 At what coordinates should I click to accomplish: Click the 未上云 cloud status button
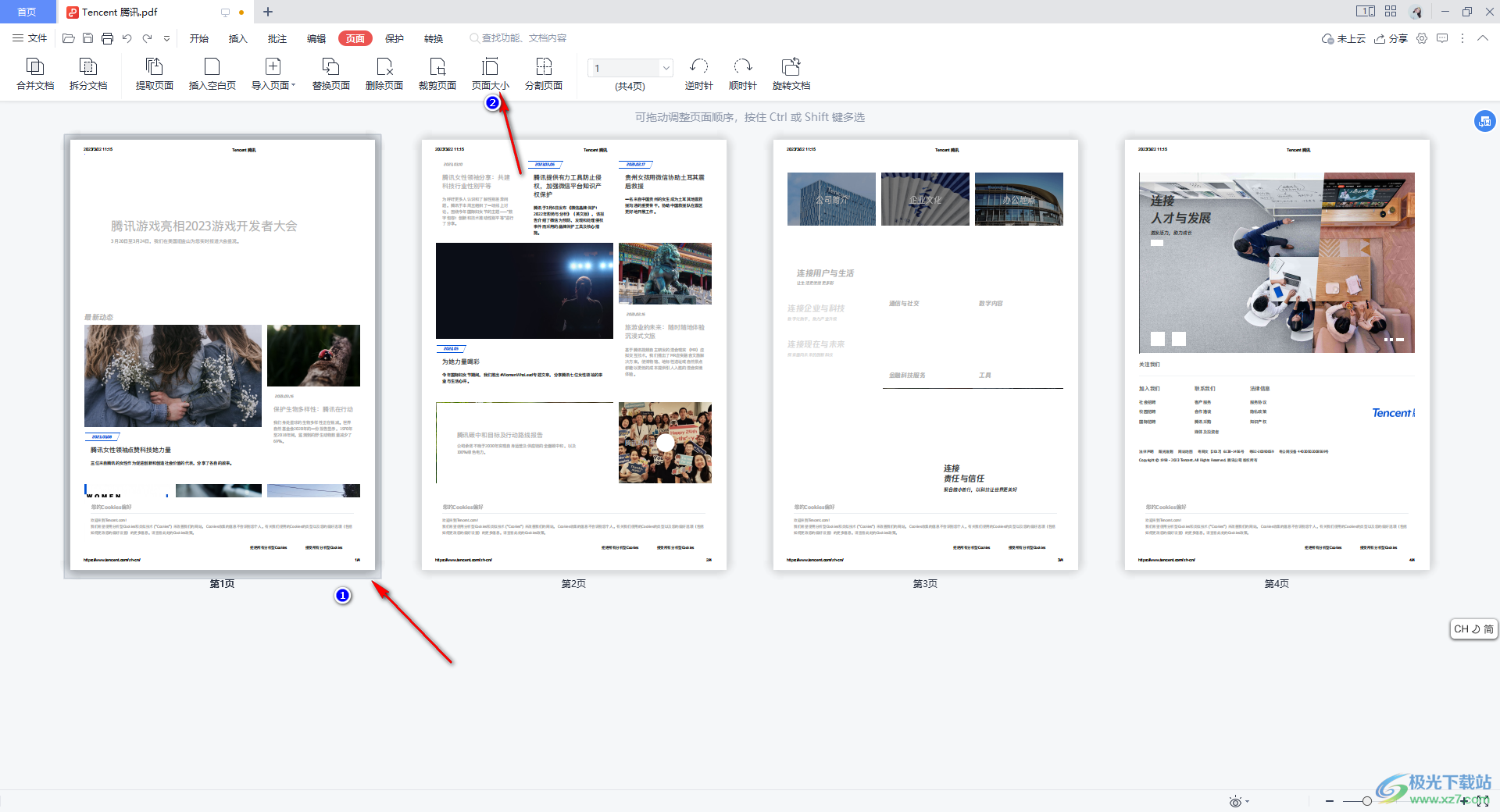(1343, 38)
